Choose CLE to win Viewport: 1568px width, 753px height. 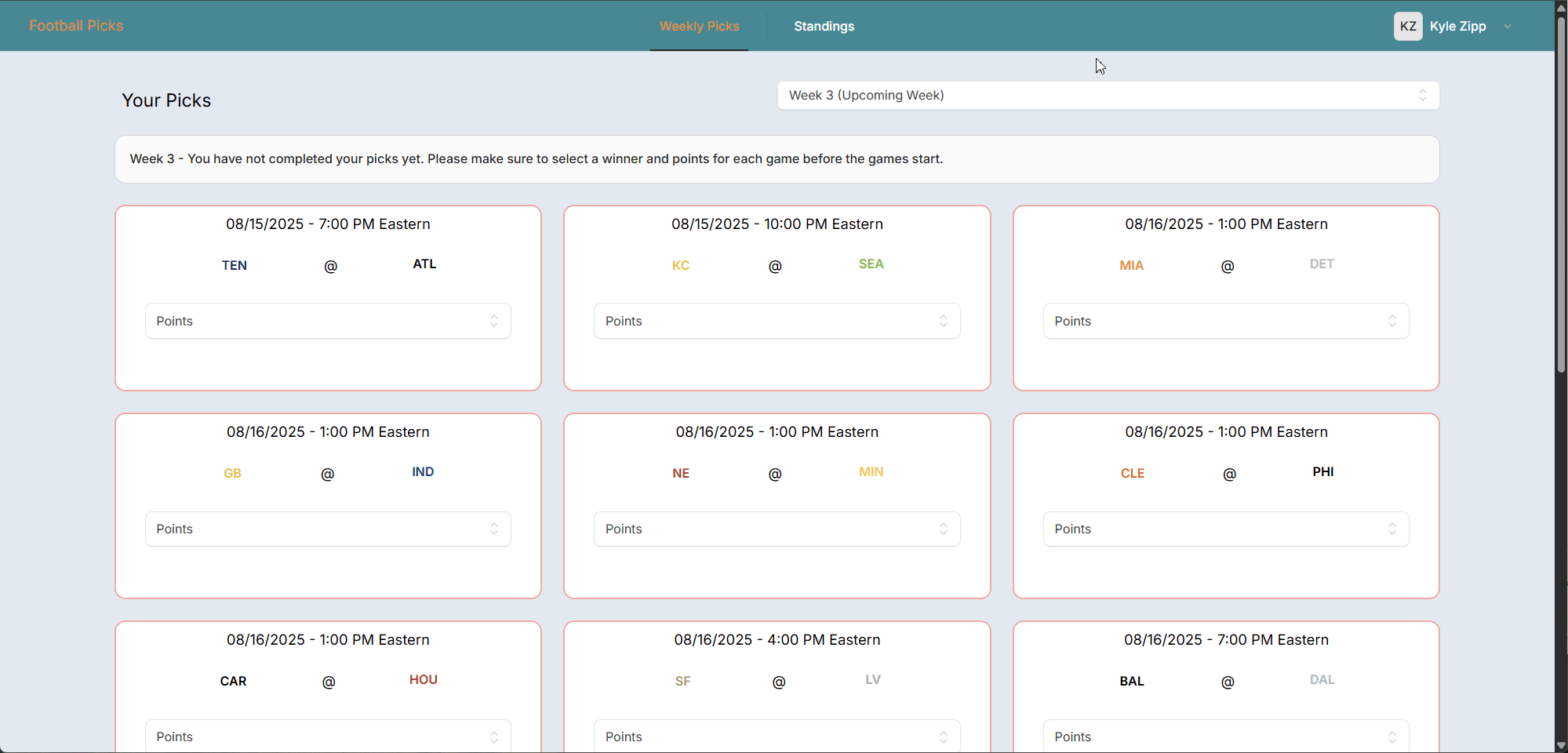(1133, 473)
